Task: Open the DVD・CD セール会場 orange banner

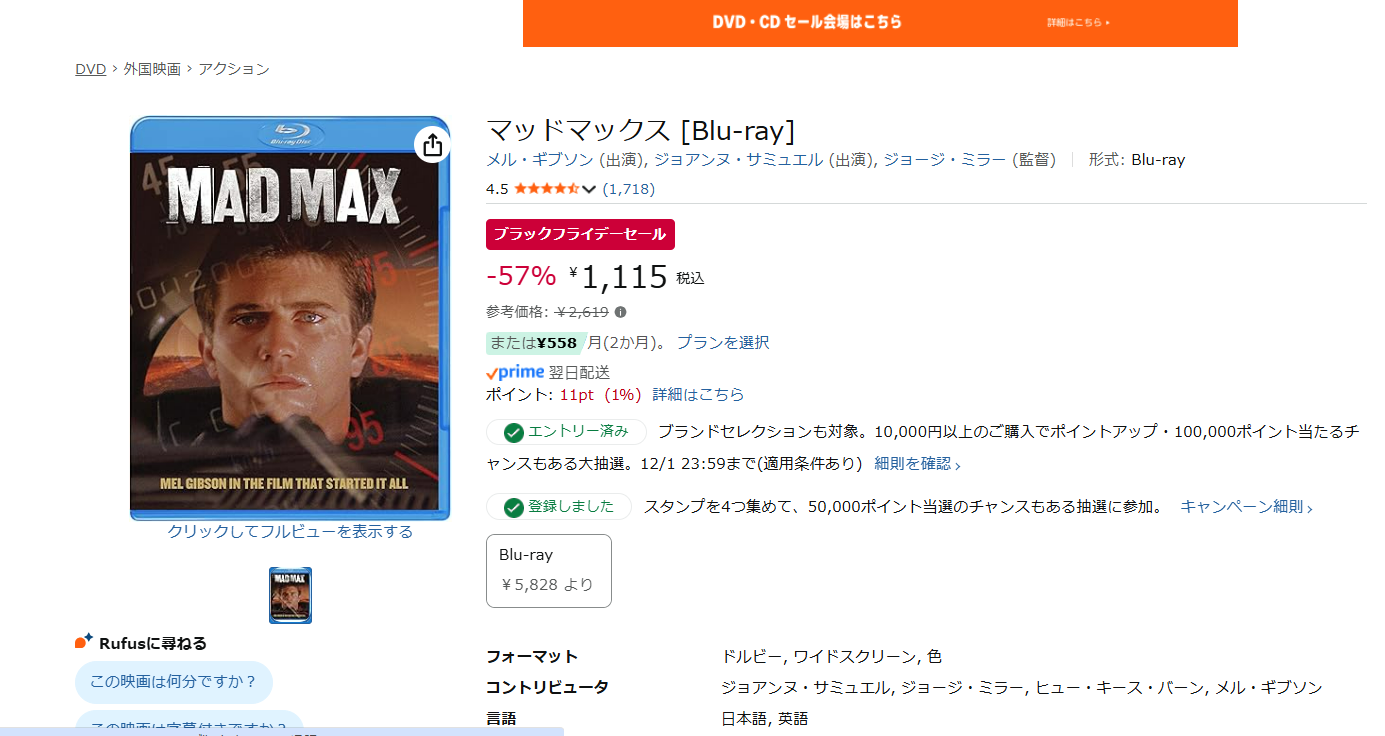Action: pyautogui.click(x=880, y=23)
